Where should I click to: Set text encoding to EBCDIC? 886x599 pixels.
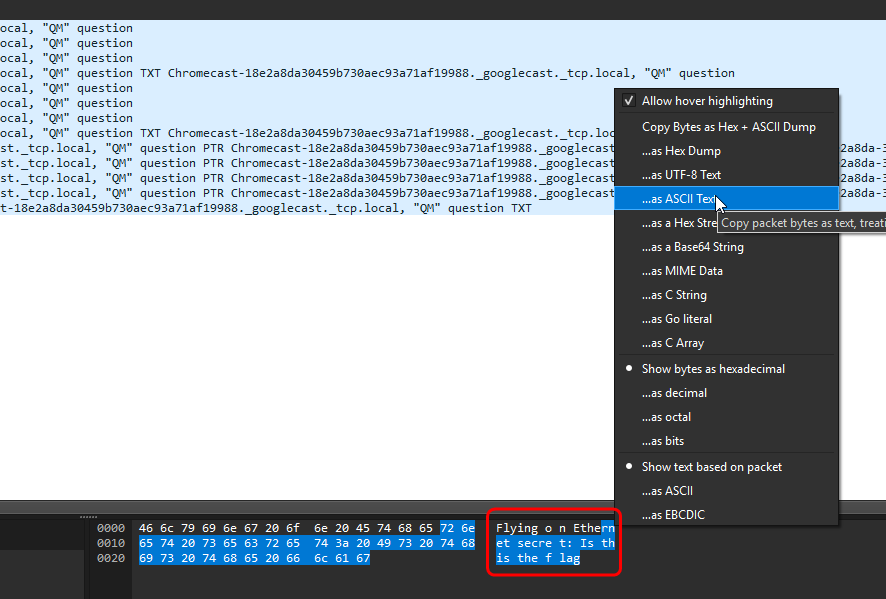pos(669,515)
